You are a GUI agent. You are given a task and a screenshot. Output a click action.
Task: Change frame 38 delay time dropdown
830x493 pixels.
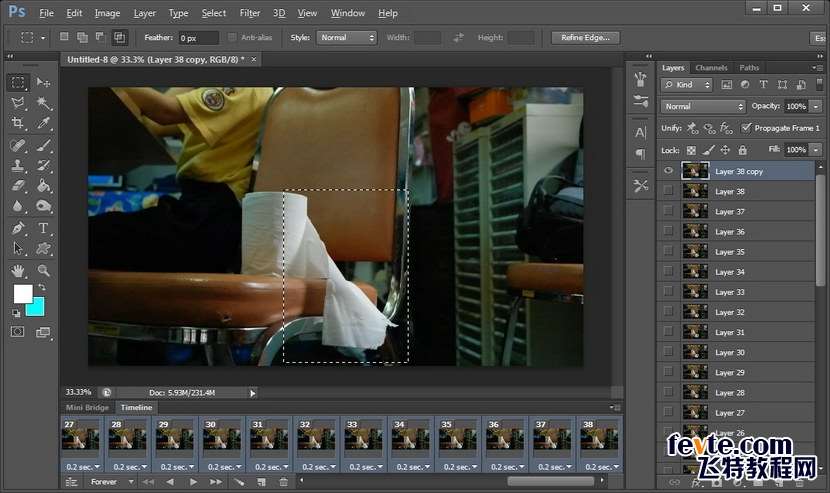pyautogui.click(x=602, y=467)
